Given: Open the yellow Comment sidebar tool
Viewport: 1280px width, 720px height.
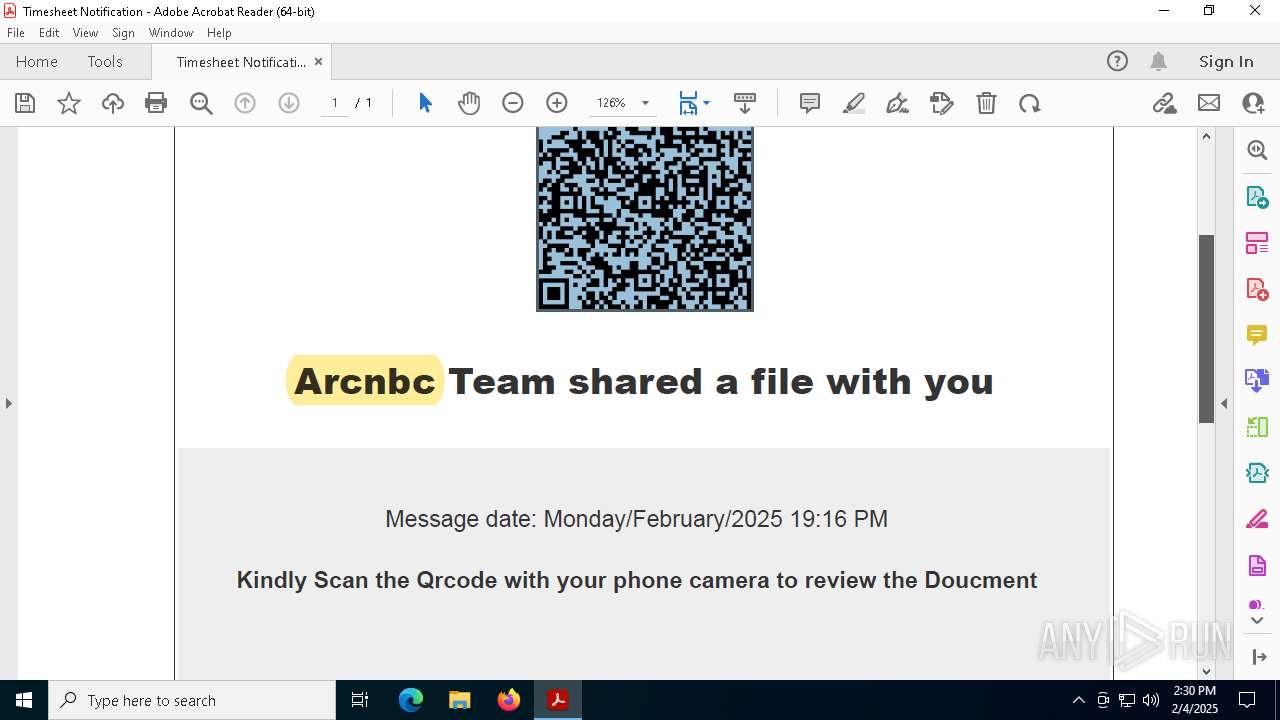Looking at the screenshot, I should pos(1257,334).
